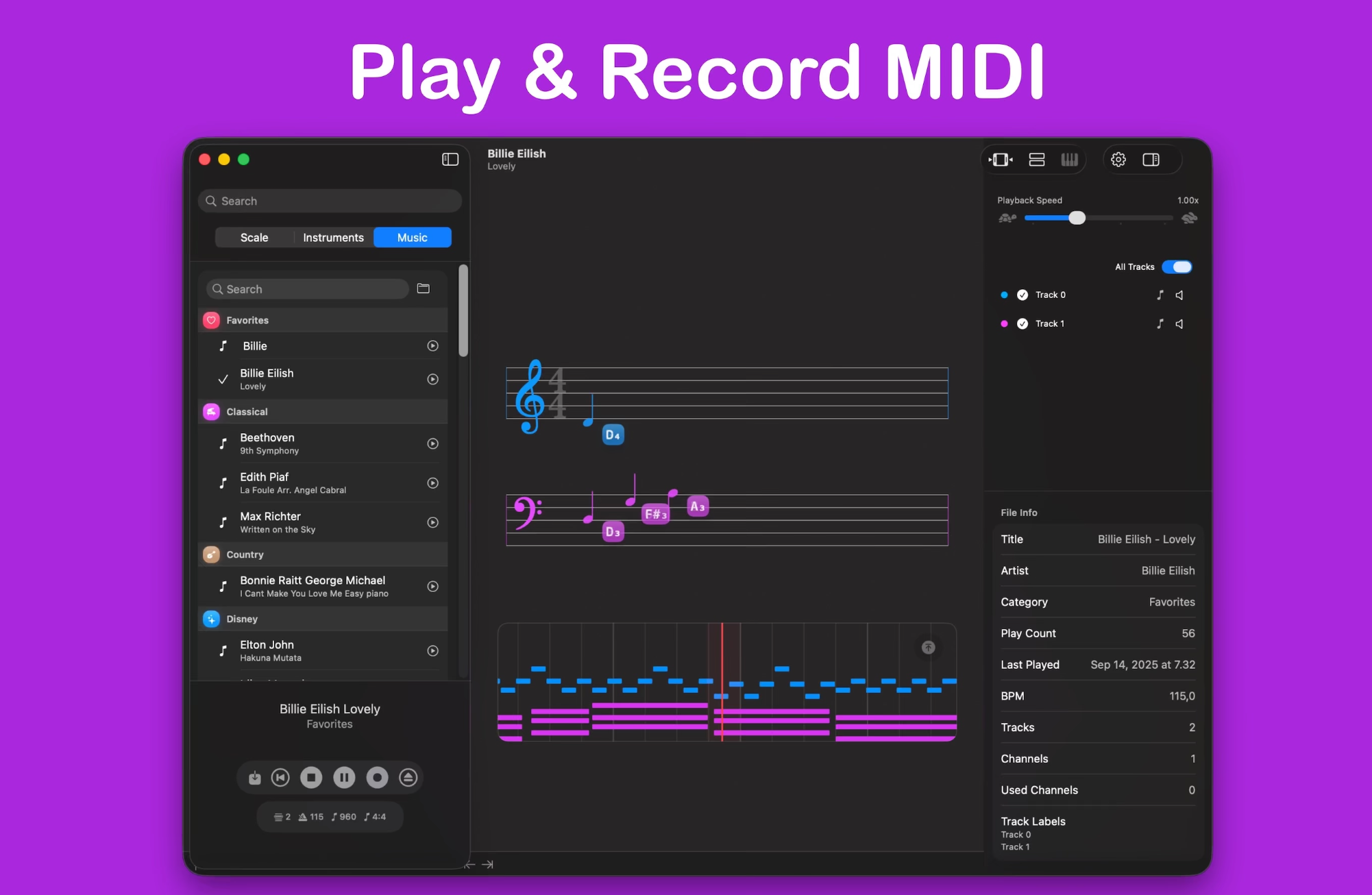Adjust the Playback Speed slider
Image resolution: width=1372 pixels, height=895 pixels.
pos(1077,218)
